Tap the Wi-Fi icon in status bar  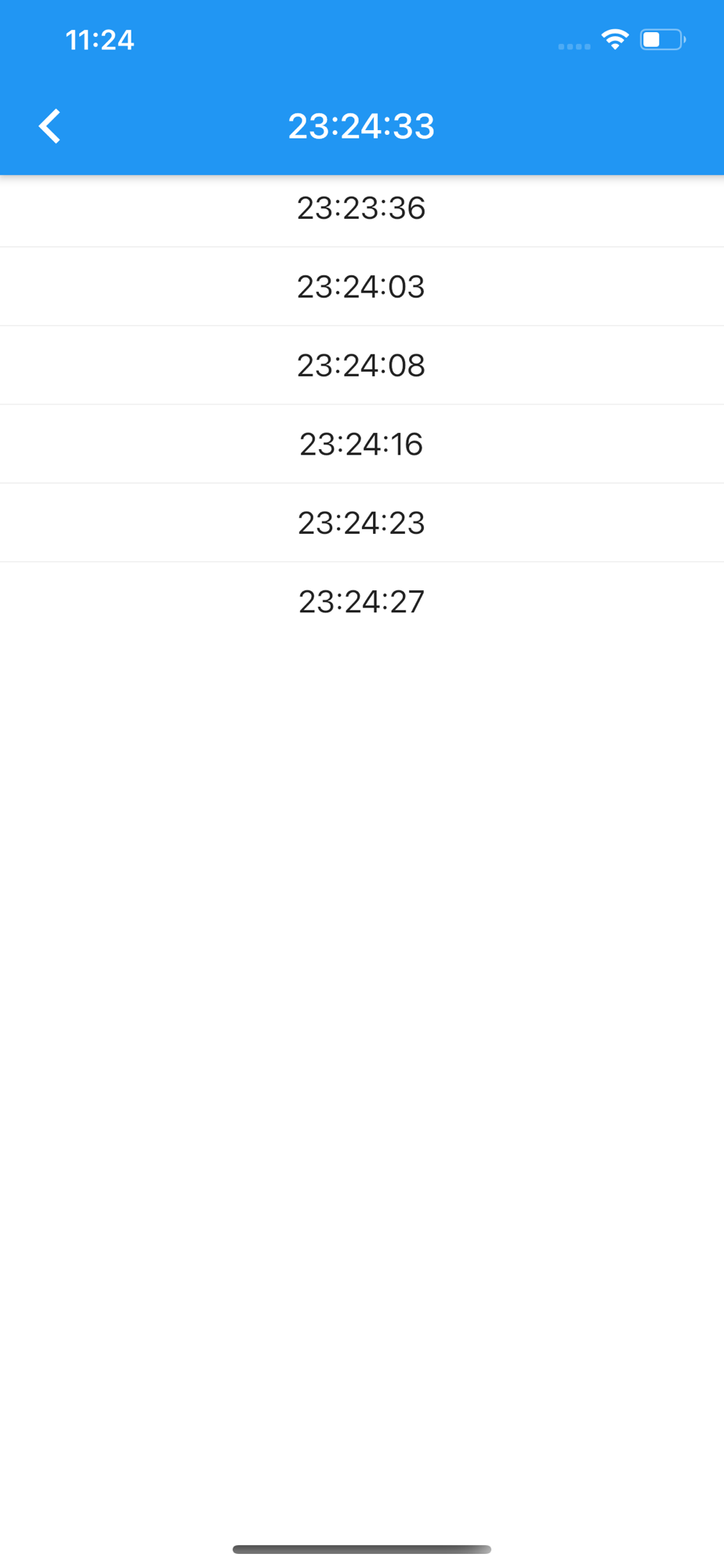click(x=615, y=39)
